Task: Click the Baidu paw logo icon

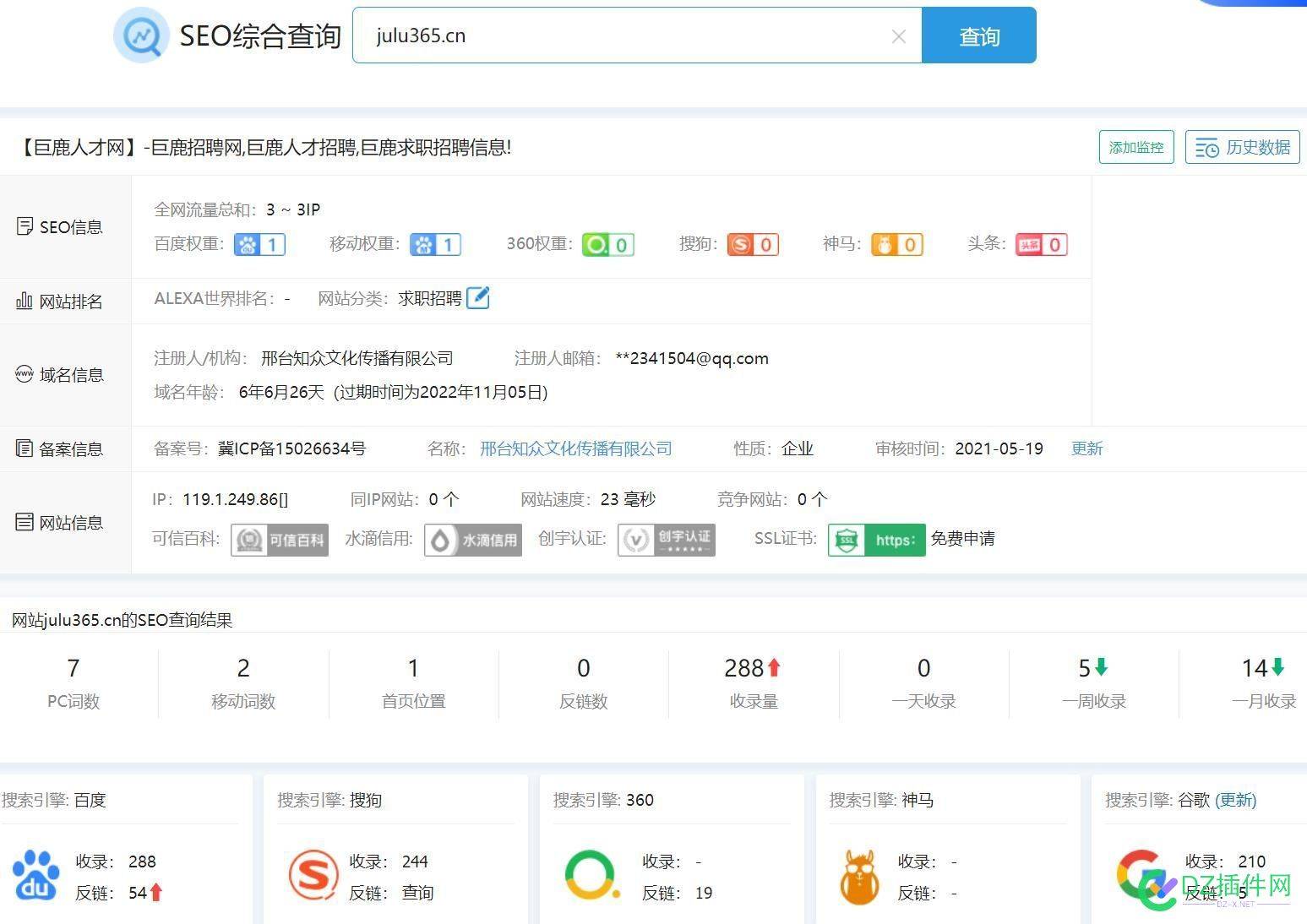Action: 36,875
